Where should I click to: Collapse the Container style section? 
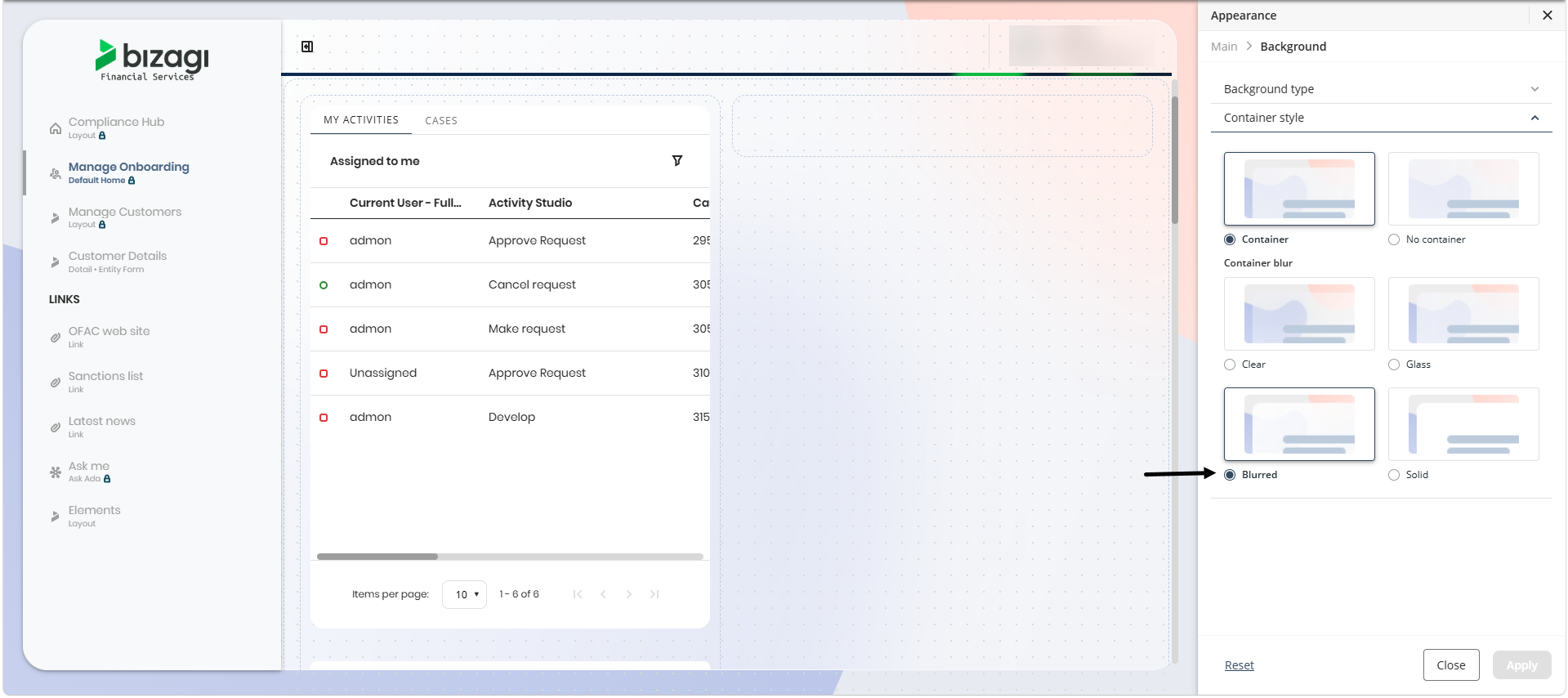1382,118
